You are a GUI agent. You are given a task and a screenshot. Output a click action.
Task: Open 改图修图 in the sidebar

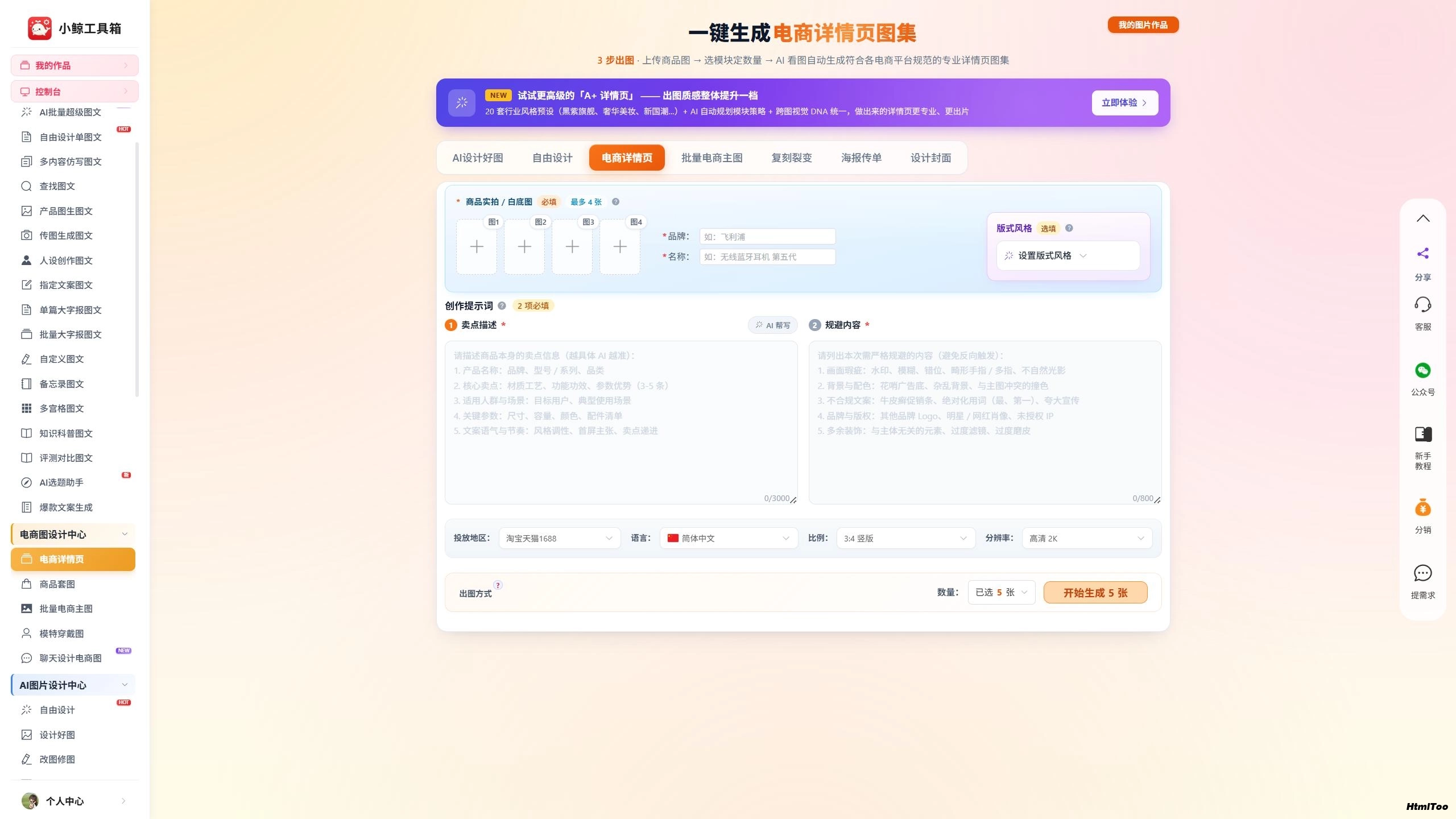[73, 759]
